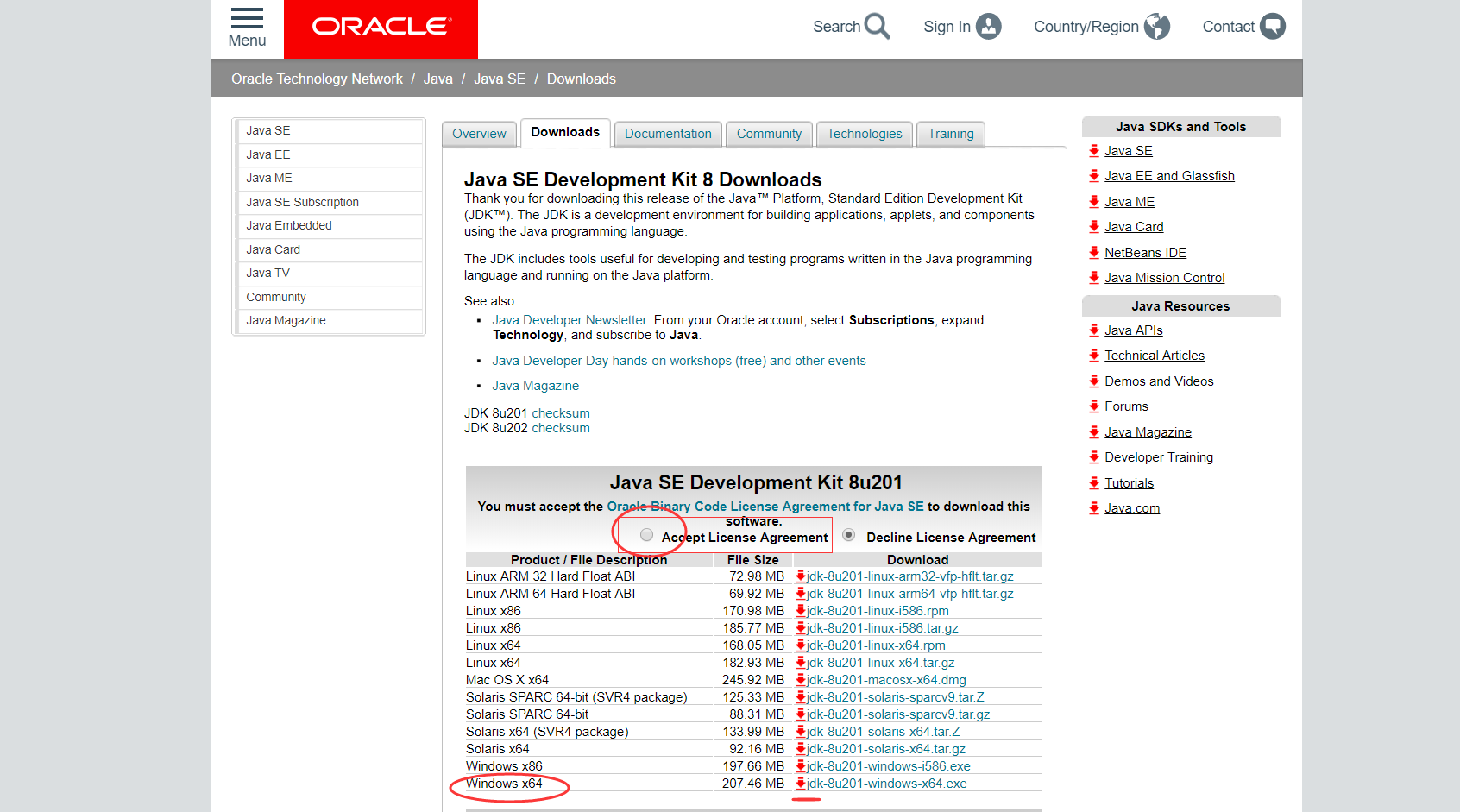
Task: Click the Contact chat bubble icon
Action: point(1273,27)
